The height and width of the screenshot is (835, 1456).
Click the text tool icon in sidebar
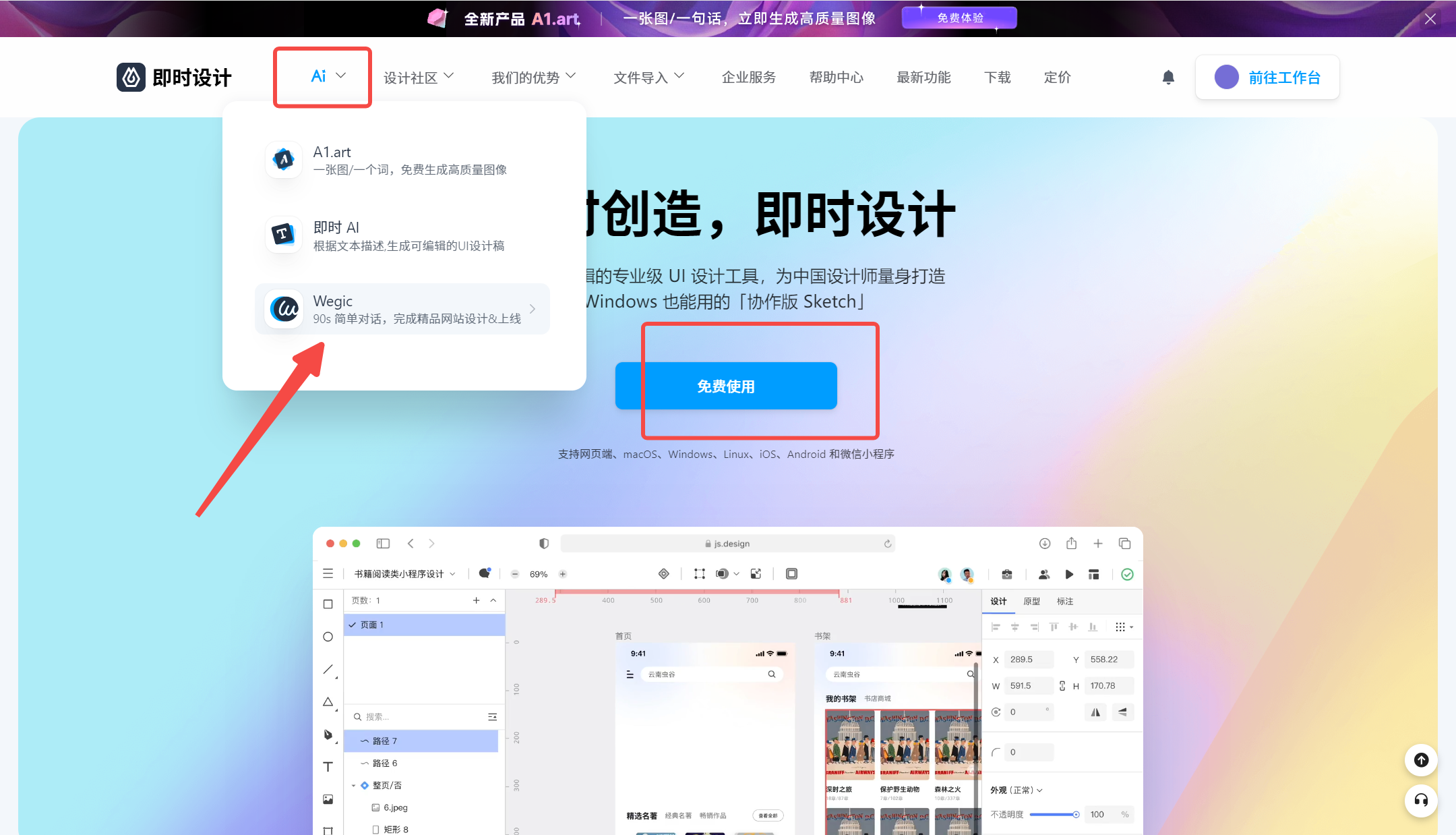328,767
